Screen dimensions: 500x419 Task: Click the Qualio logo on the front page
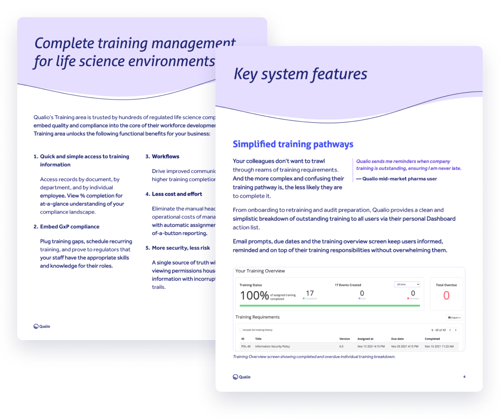click(241, 377)
